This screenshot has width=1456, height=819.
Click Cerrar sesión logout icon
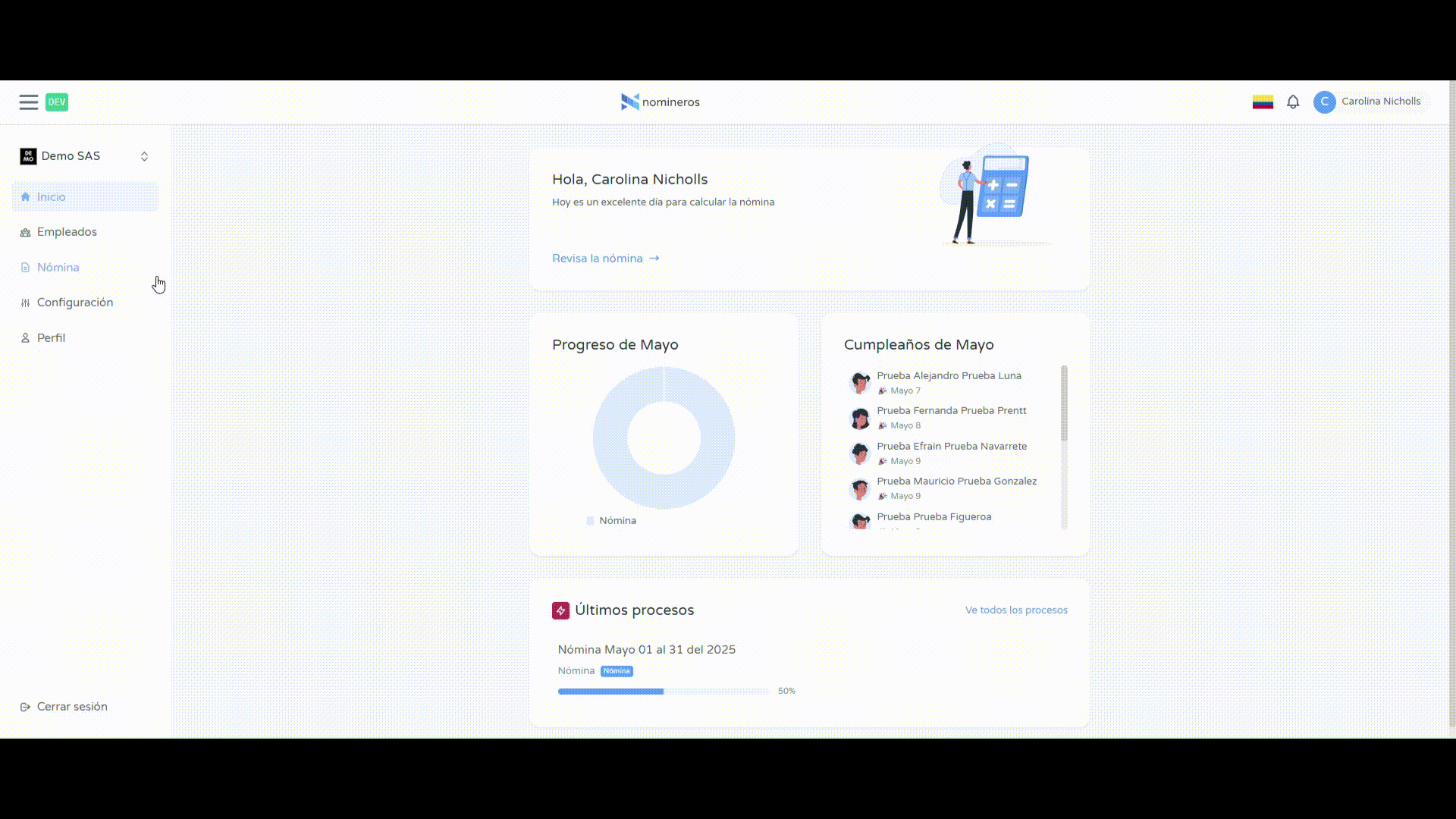pyautogui.click(x=25, y=707)
